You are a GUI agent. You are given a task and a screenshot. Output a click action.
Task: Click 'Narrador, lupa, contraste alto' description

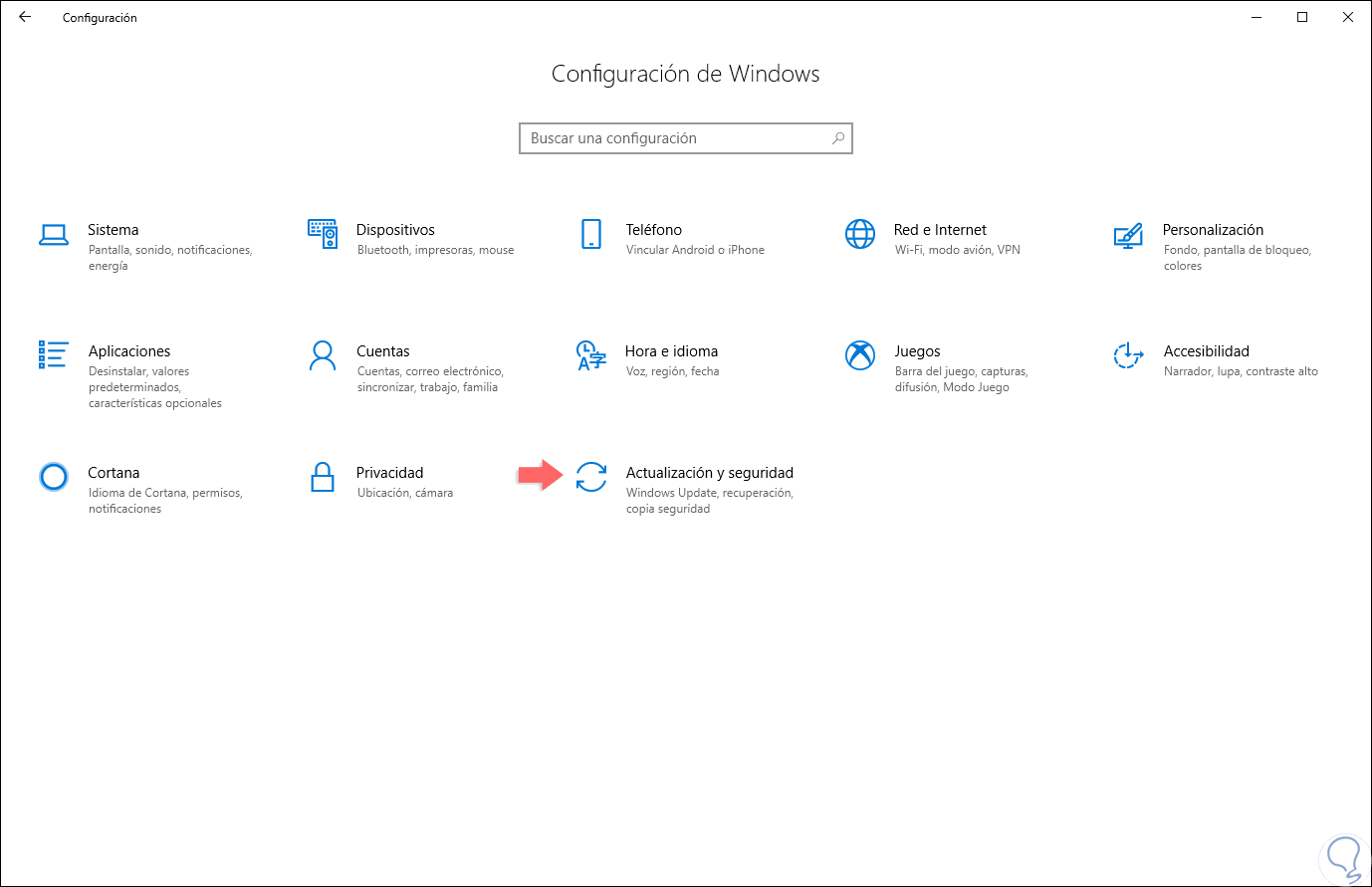click(1241, 371)
